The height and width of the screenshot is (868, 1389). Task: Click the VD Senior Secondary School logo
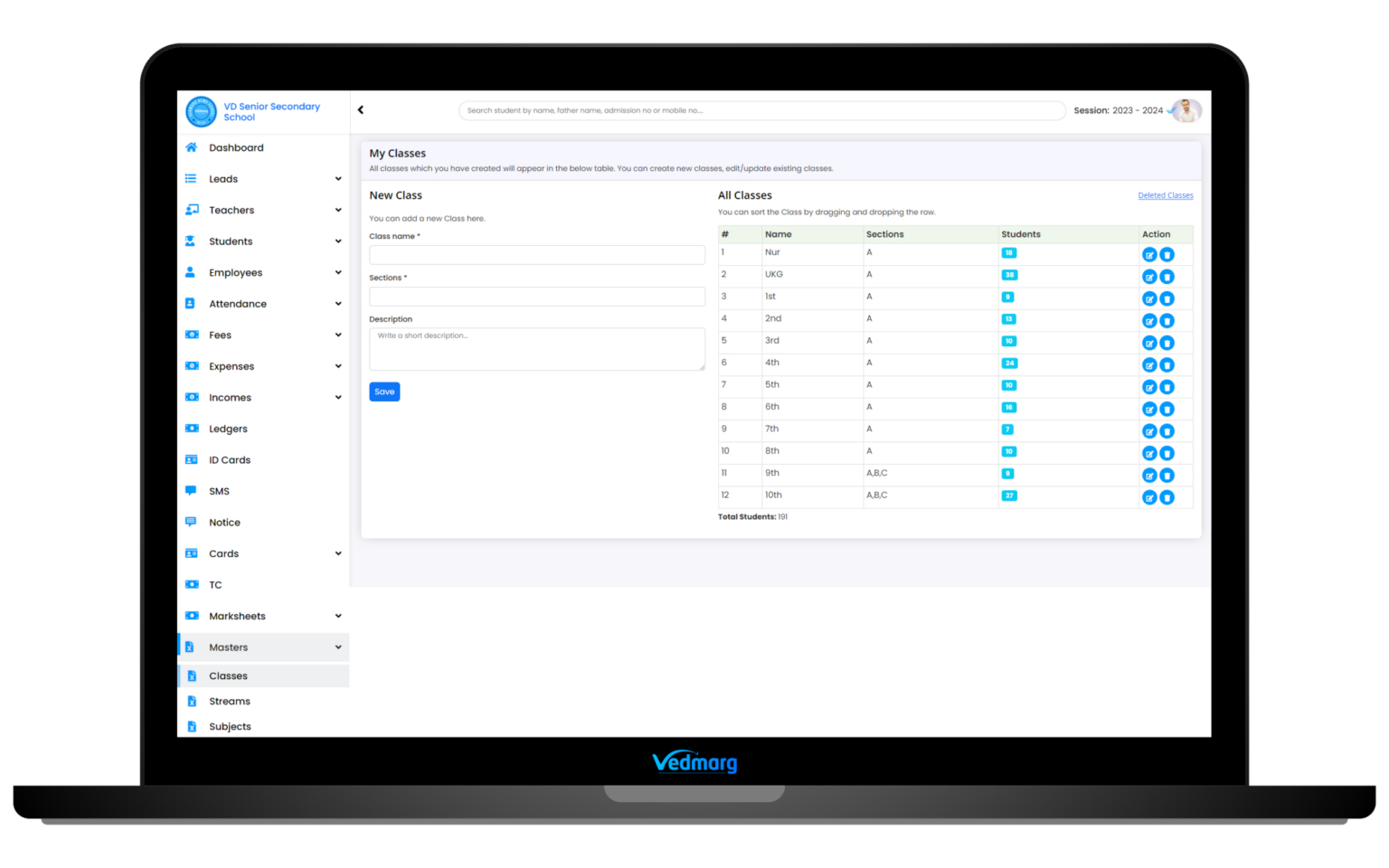coord(201,112)
